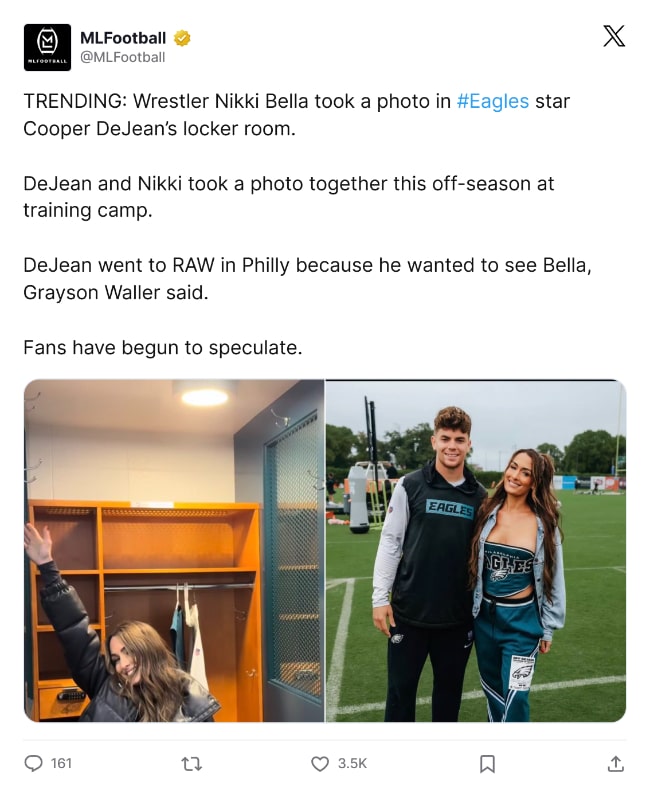Visit the @MLFootball handle

123,58
